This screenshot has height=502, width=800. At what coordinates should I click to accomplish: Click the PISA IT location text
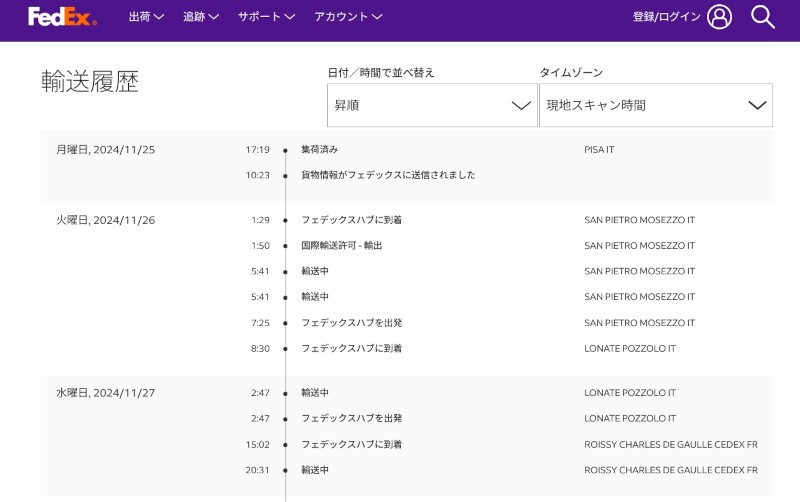click(x=599, y=149)
